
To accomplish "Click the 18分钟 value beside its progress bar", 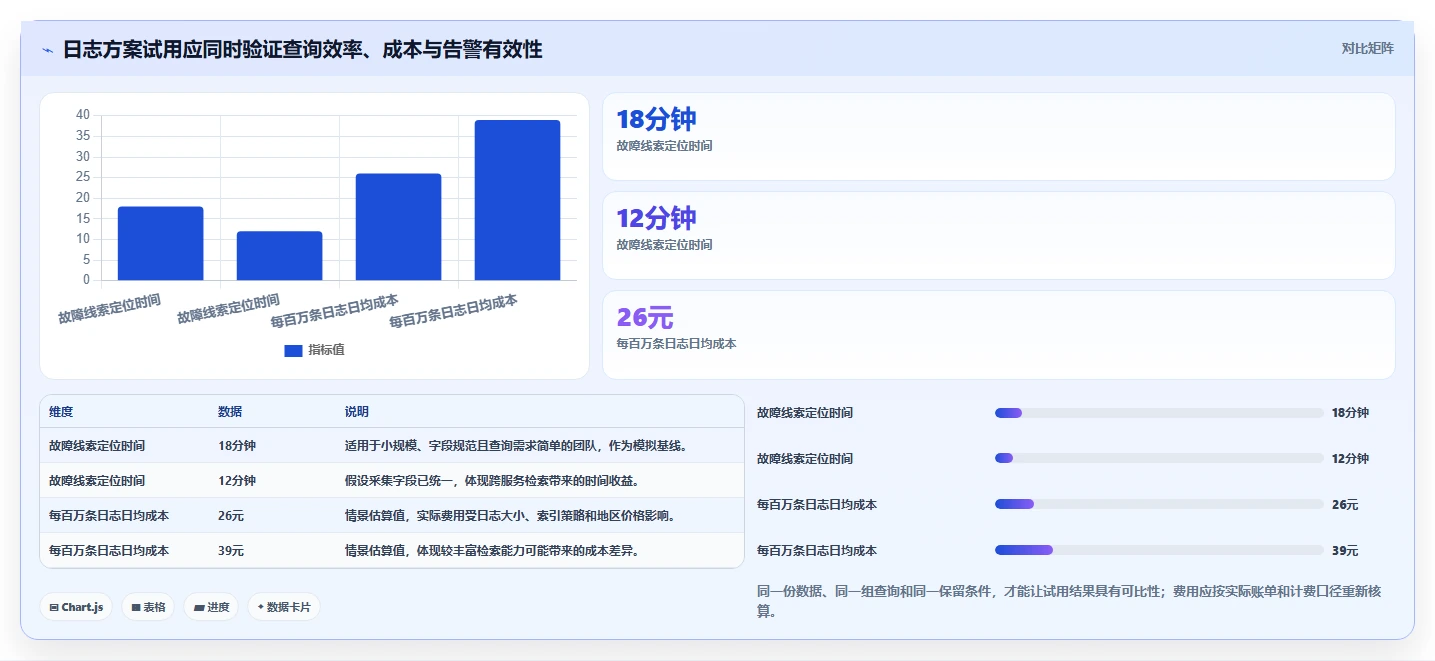I will [1350, 413].
